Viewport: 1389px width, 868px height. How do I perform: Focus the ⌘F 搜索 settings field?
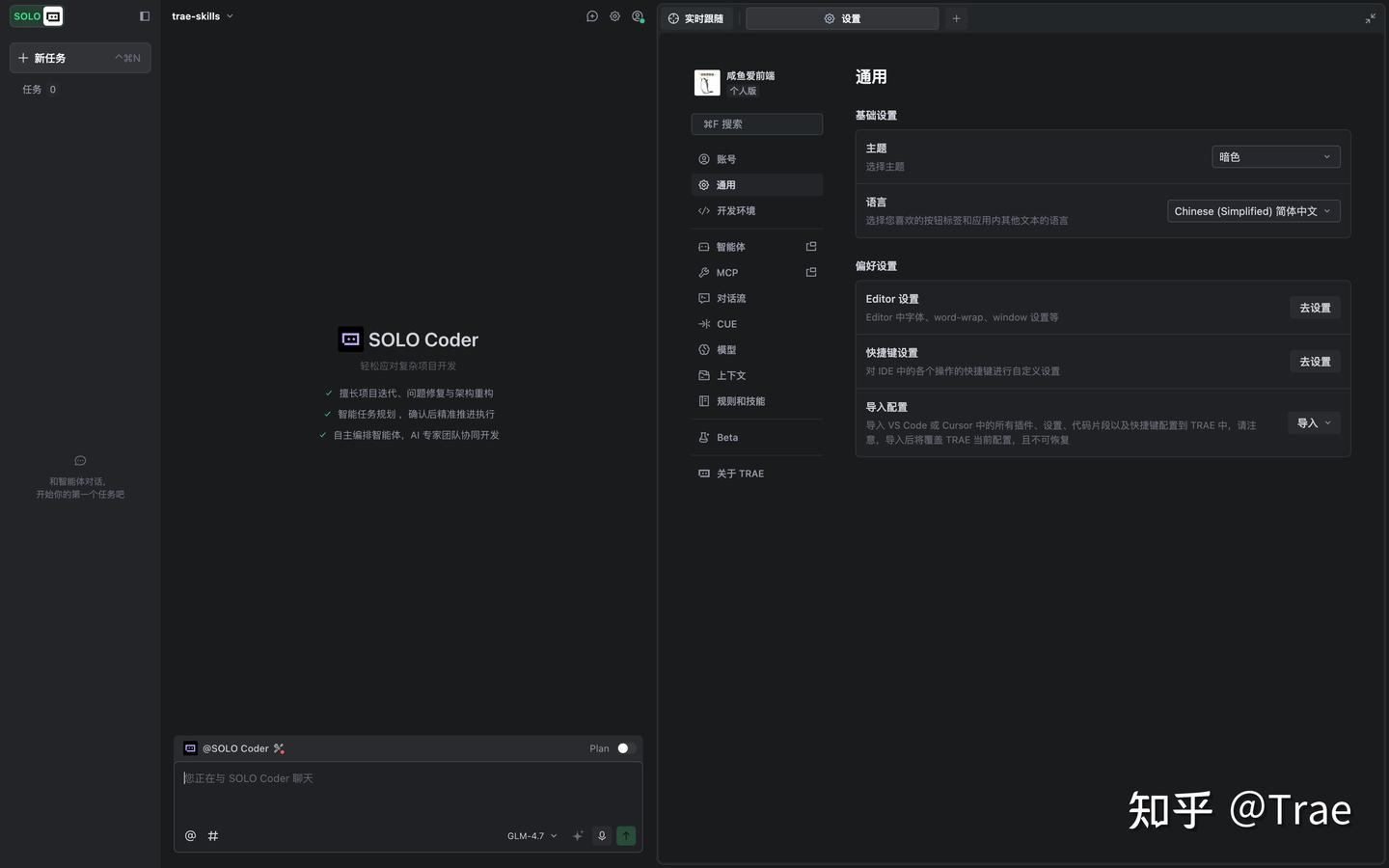[757, 124]
